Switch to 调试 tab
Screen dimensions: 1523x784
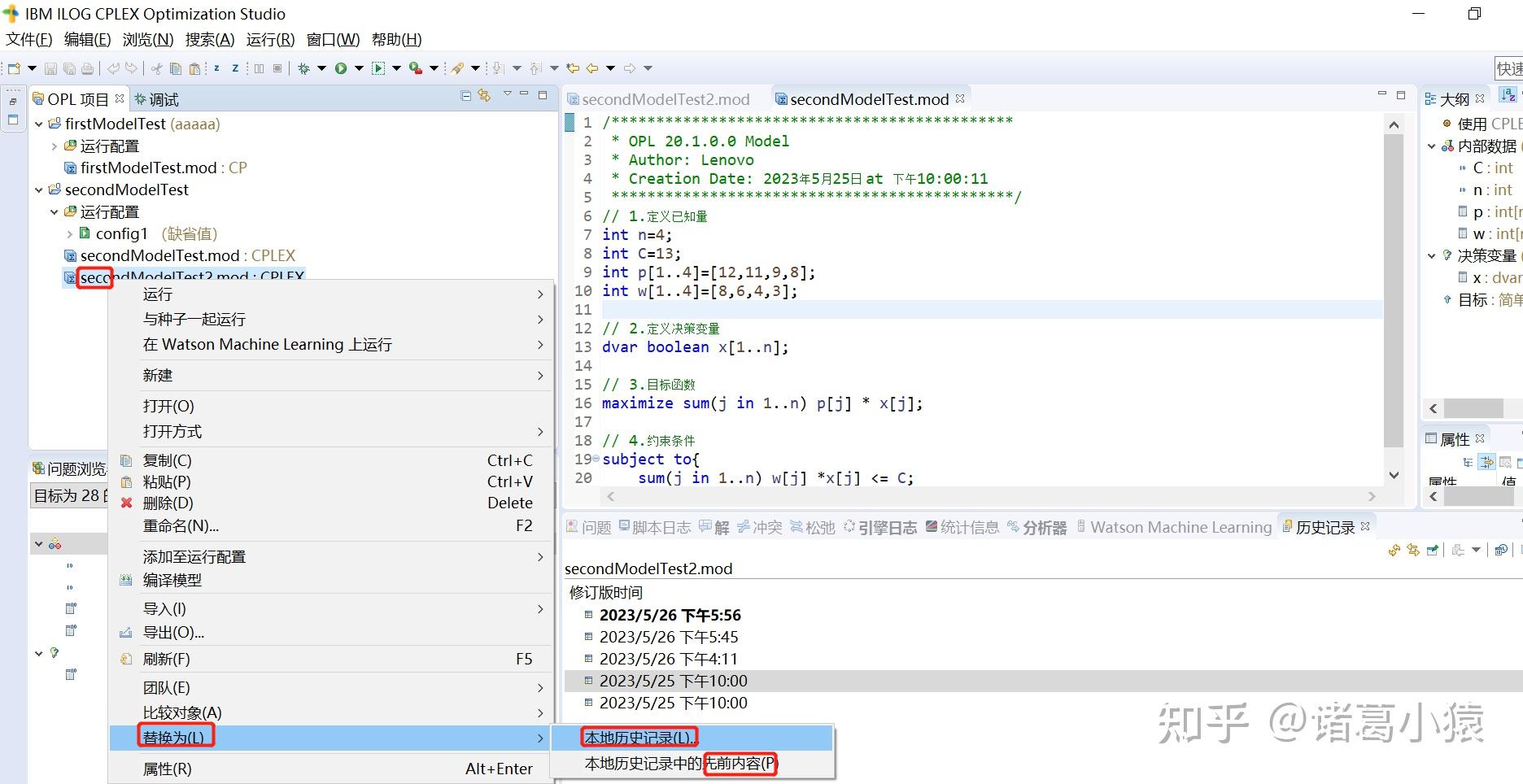(156, 99)
